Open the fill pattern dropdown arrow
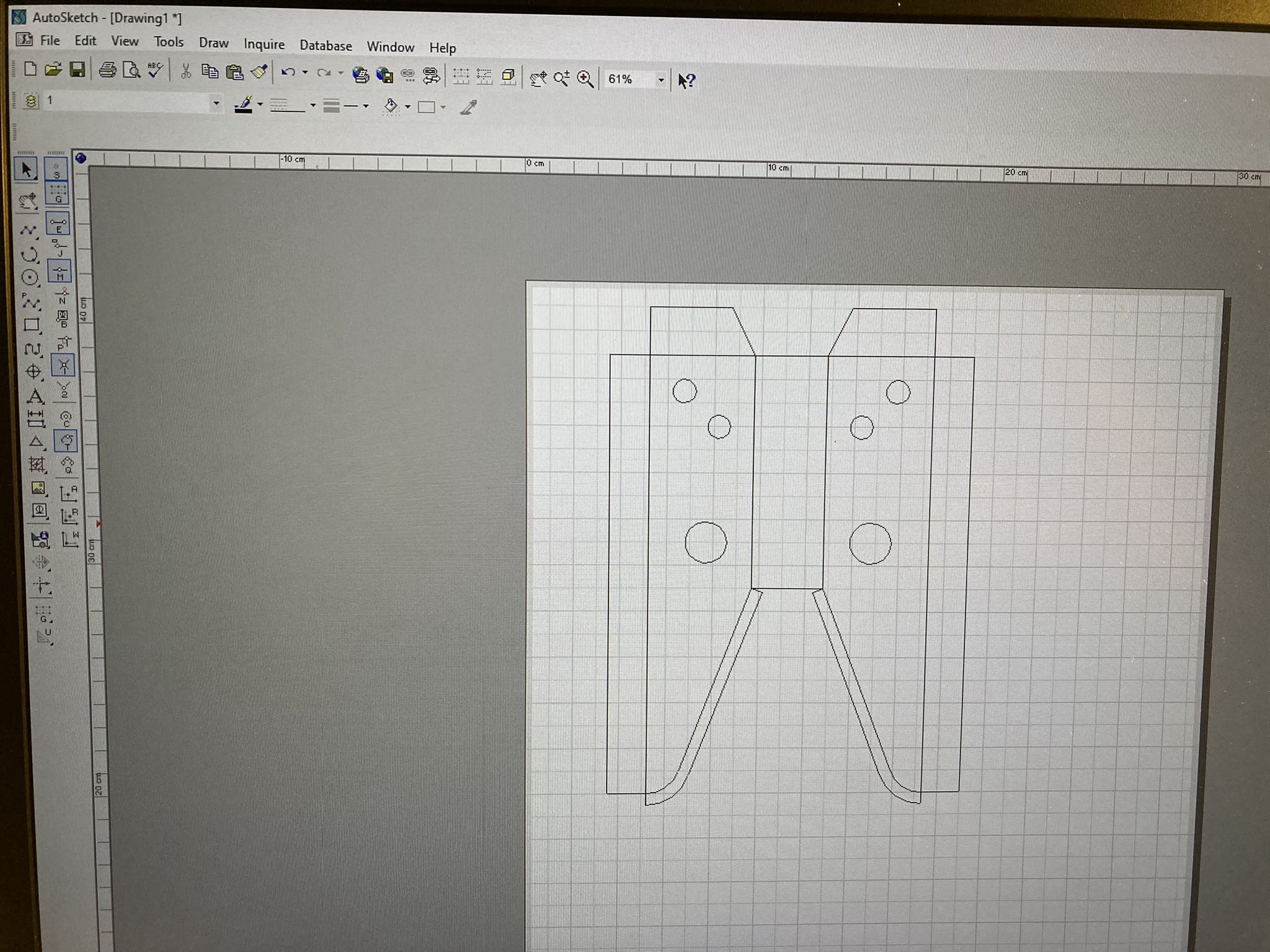The height and width of the screenshot is (952, 1270). [x=443, y=107]
